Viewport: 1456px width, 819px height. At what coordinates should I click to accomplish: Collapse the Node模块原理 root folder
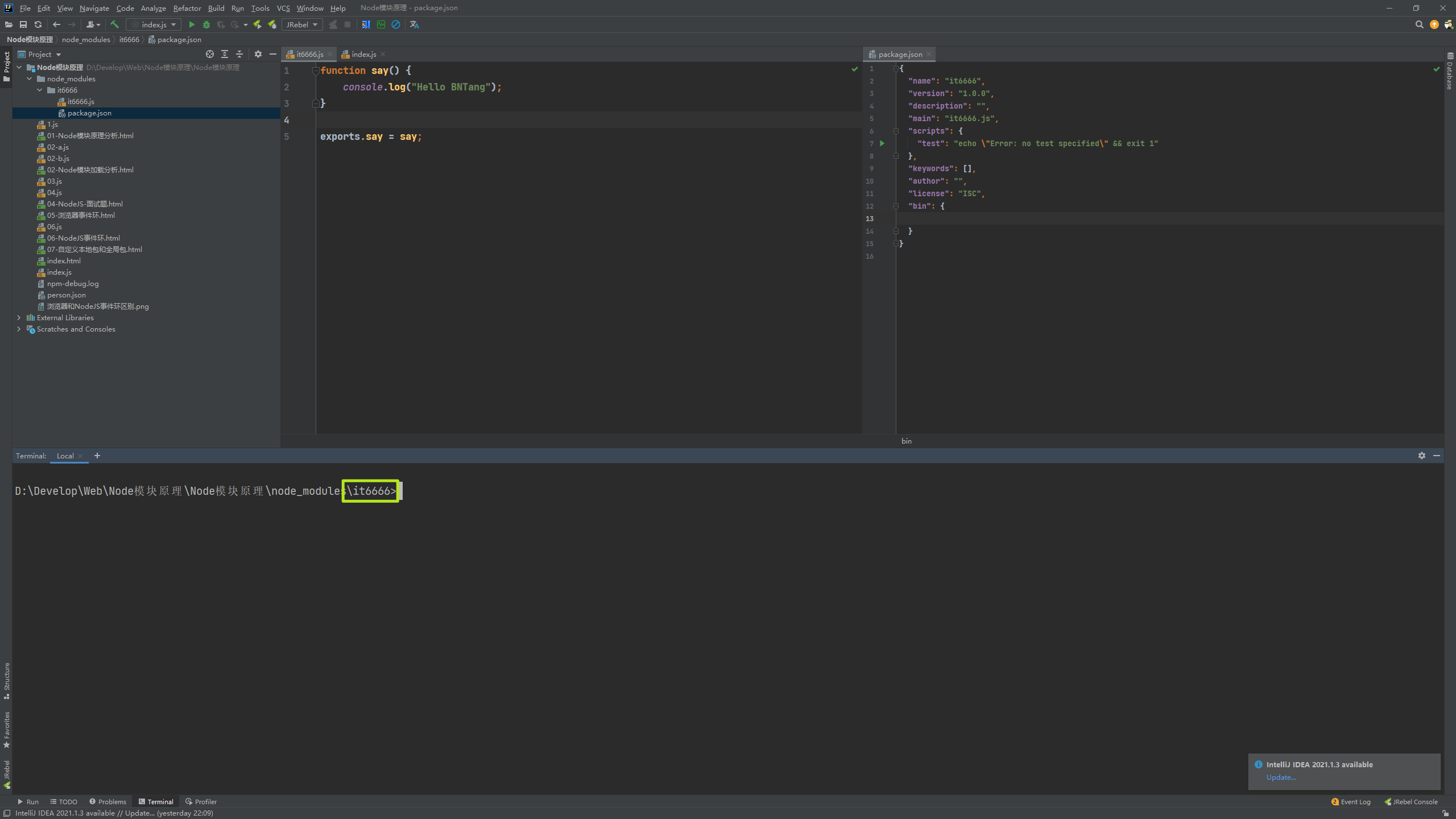tap(19, 67)
